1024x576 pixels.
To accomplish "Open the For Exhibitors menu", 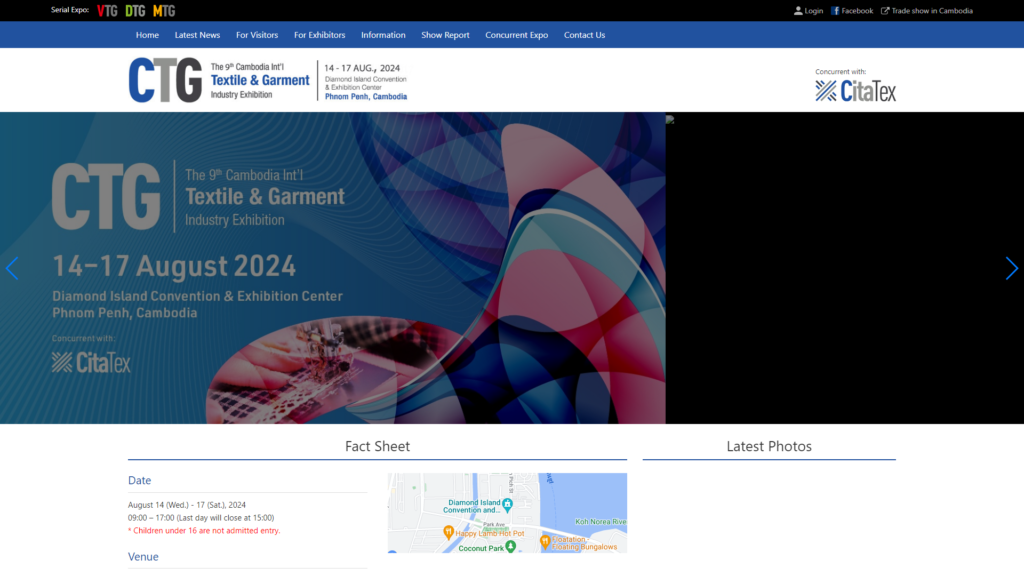I will [319, 35].
